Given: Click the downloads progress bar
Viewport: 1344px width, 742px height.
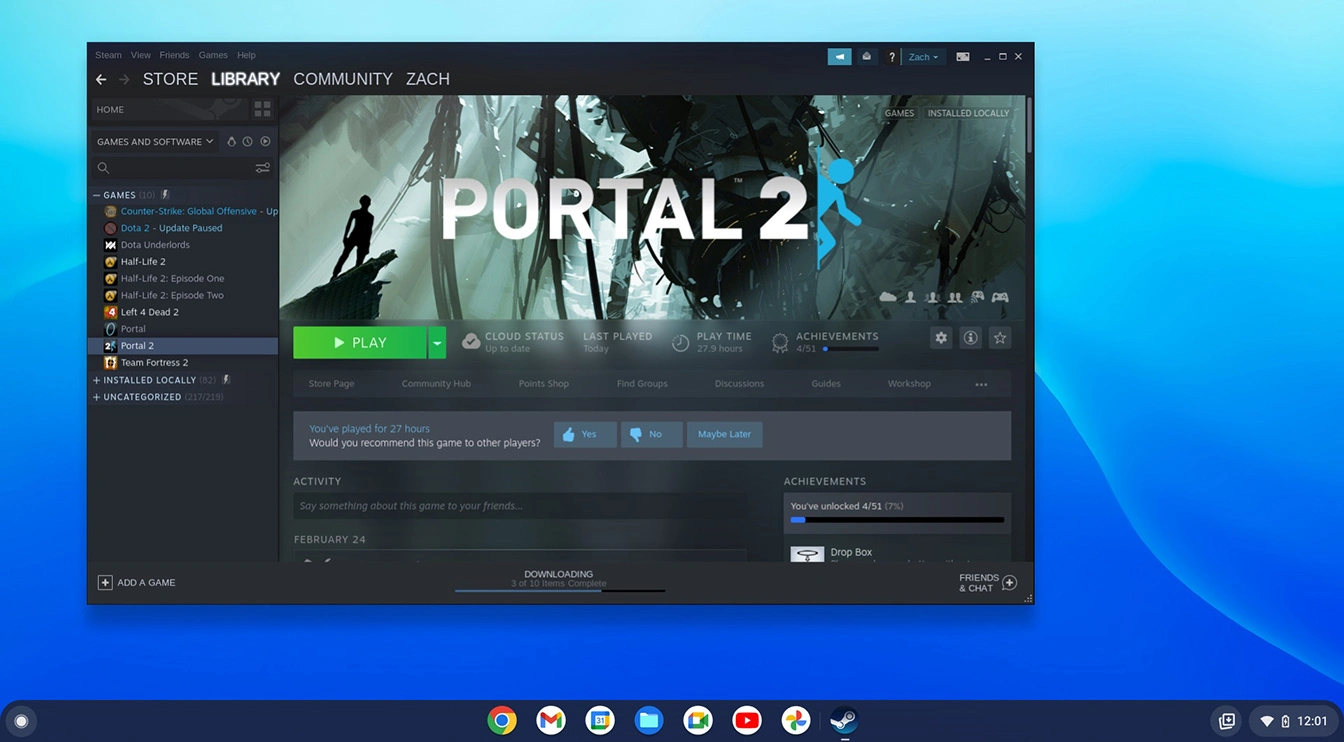Looking at the screenshot, I should pyautogui.click(x=559, y=590).
